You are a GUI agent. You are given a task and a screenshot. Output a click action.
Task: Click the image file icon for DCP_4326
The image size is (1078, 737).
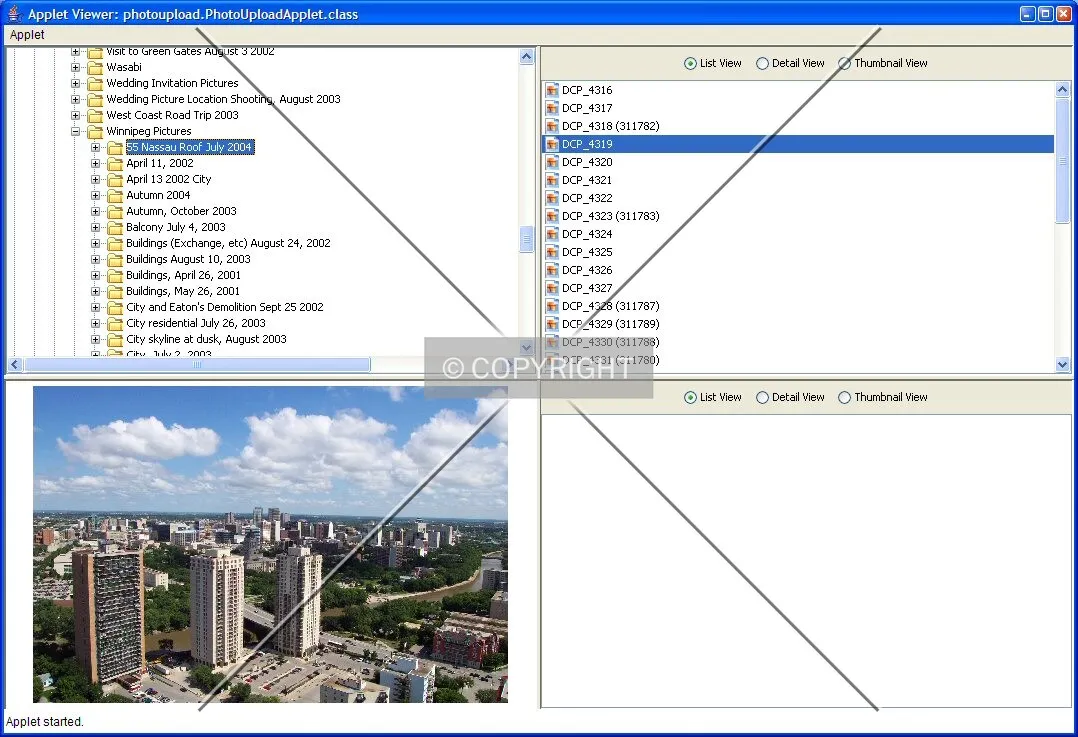point(551,270)
